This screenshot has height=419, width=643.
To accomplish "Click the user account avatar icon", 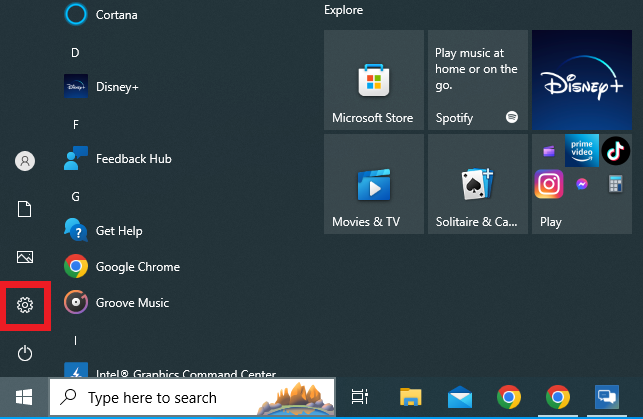I will tap(26, 161).
